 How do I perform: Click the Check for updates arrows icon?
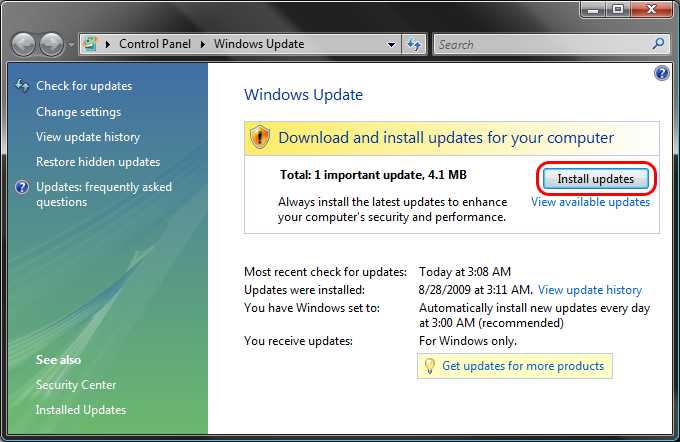(22, 85)
